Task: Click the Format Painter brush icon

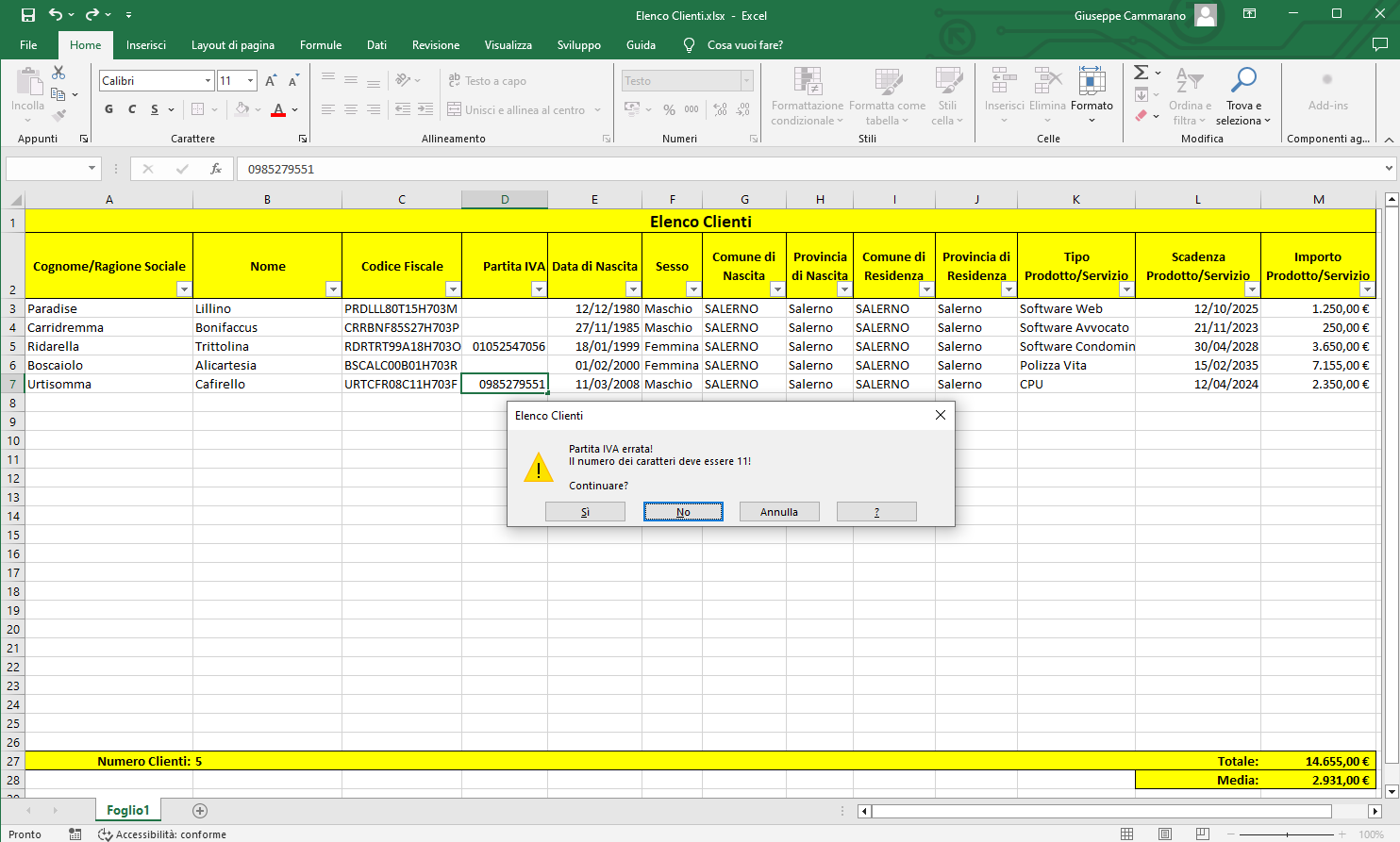Action: 58,115
